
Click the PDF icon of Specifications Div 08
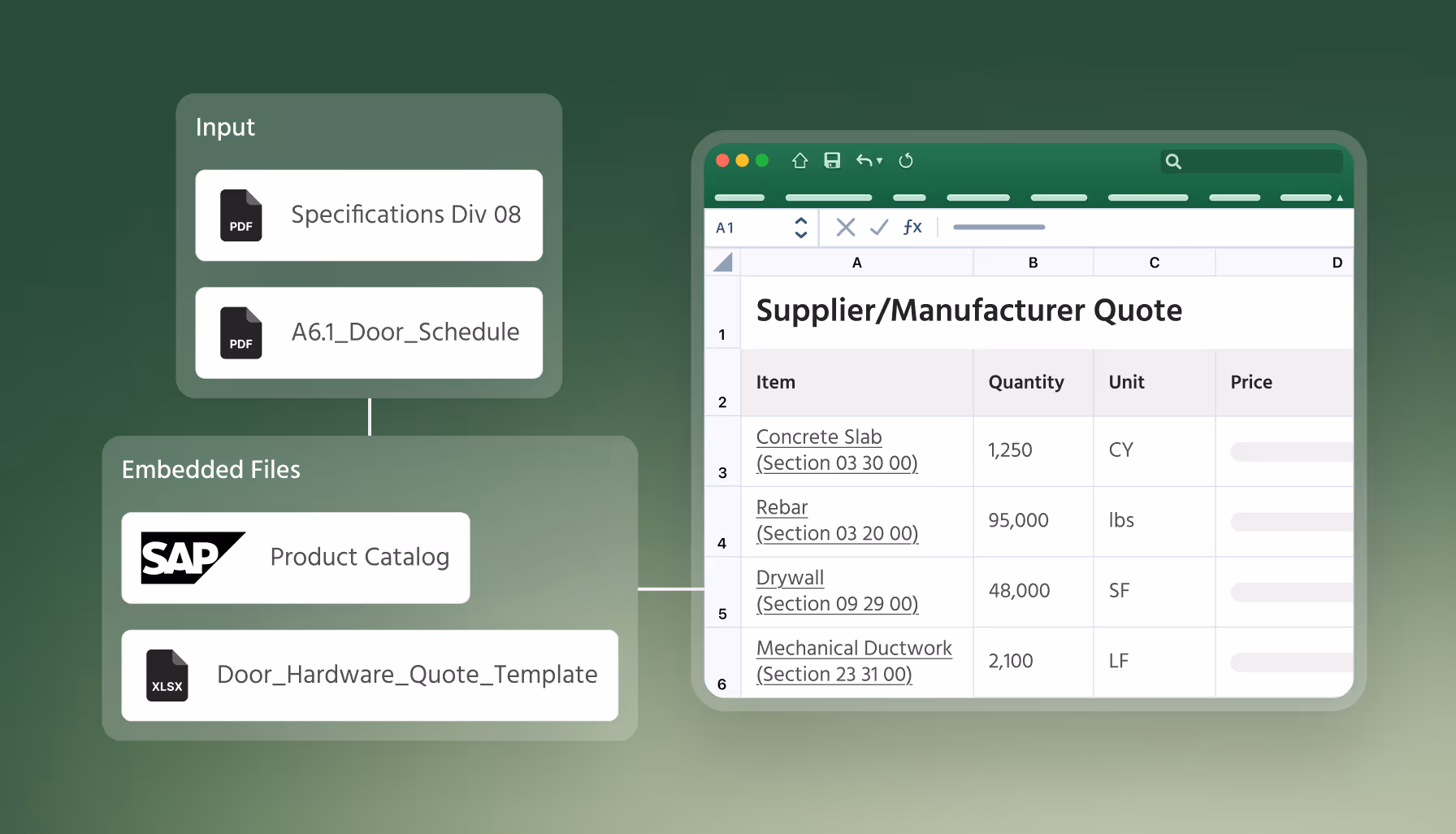pos(241,215)
